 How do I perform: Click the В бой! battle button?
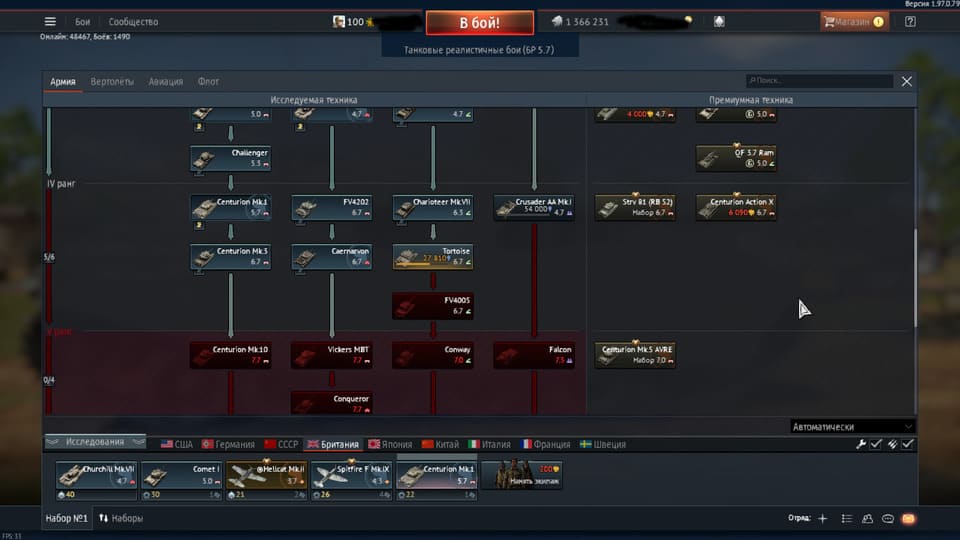coord(479,23)
